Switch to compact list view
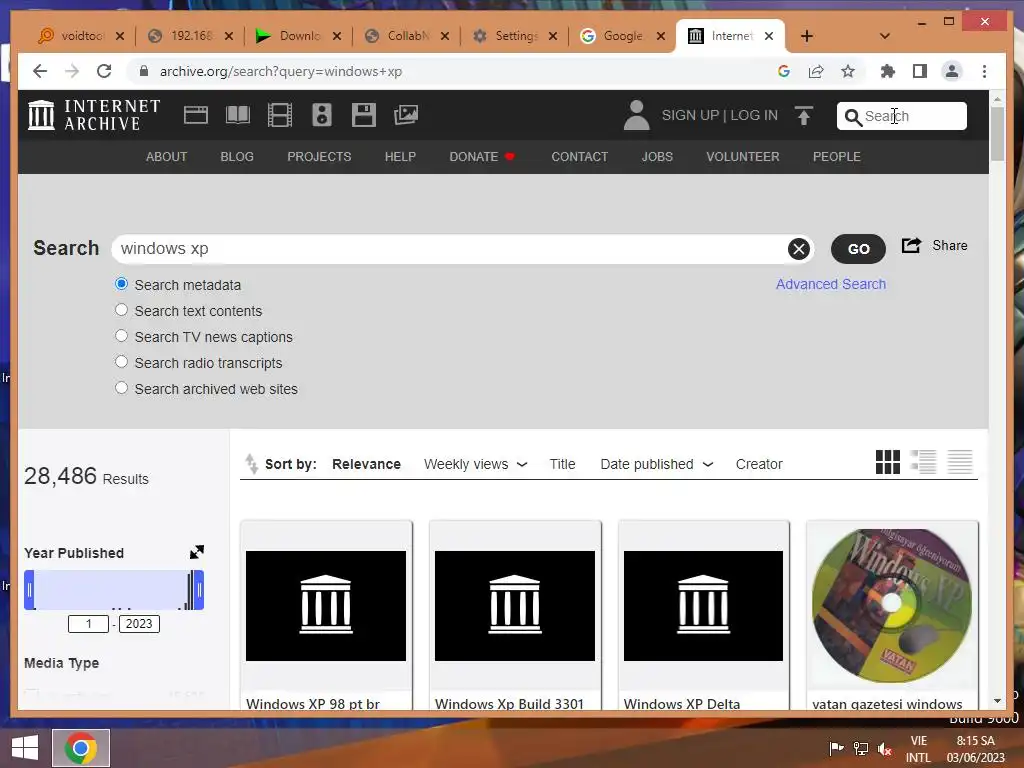Screen dimensions: 1024x768 [960, 462]
